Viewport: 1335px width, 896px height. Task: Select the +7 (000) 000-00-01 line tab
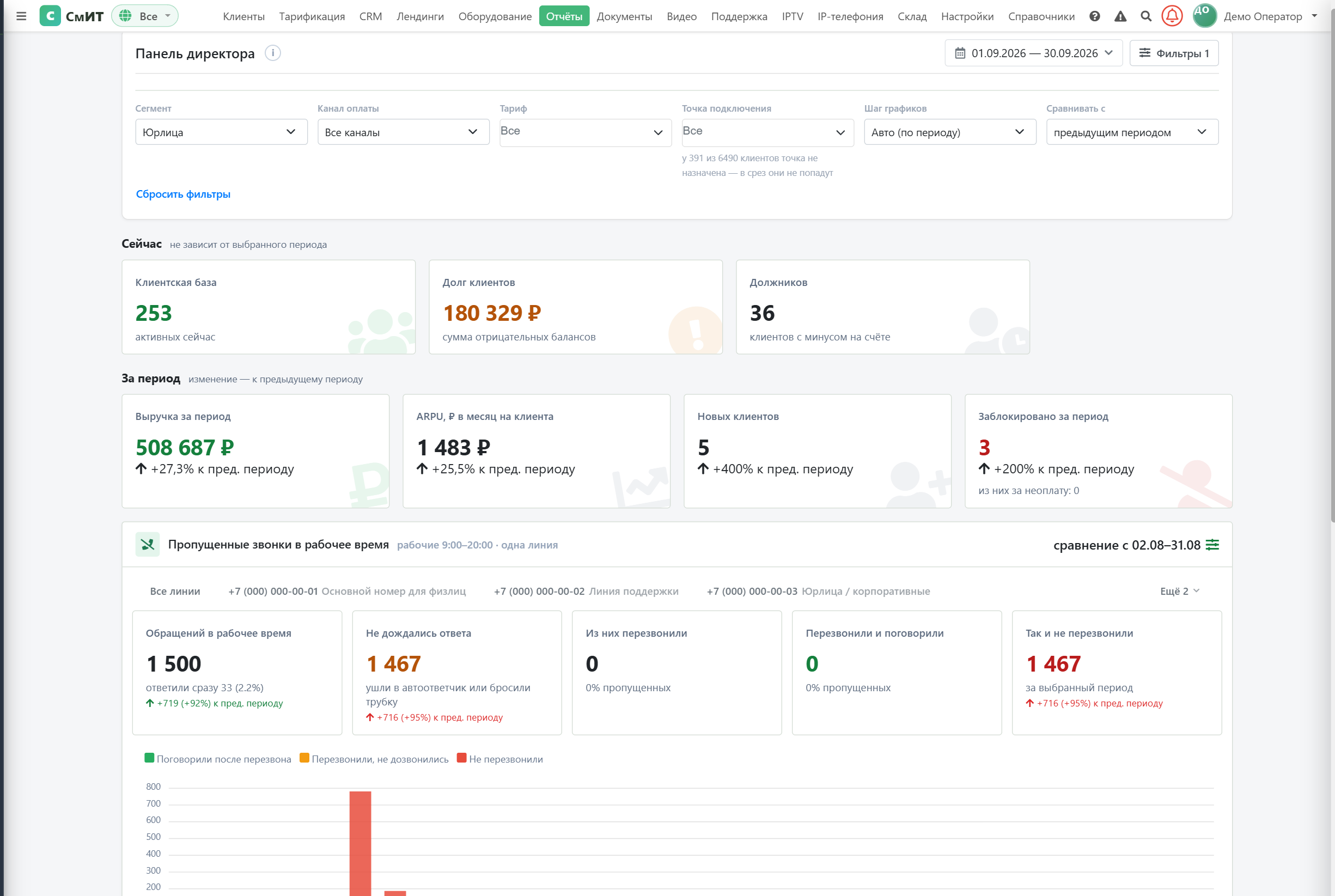(x=347, y=591)
